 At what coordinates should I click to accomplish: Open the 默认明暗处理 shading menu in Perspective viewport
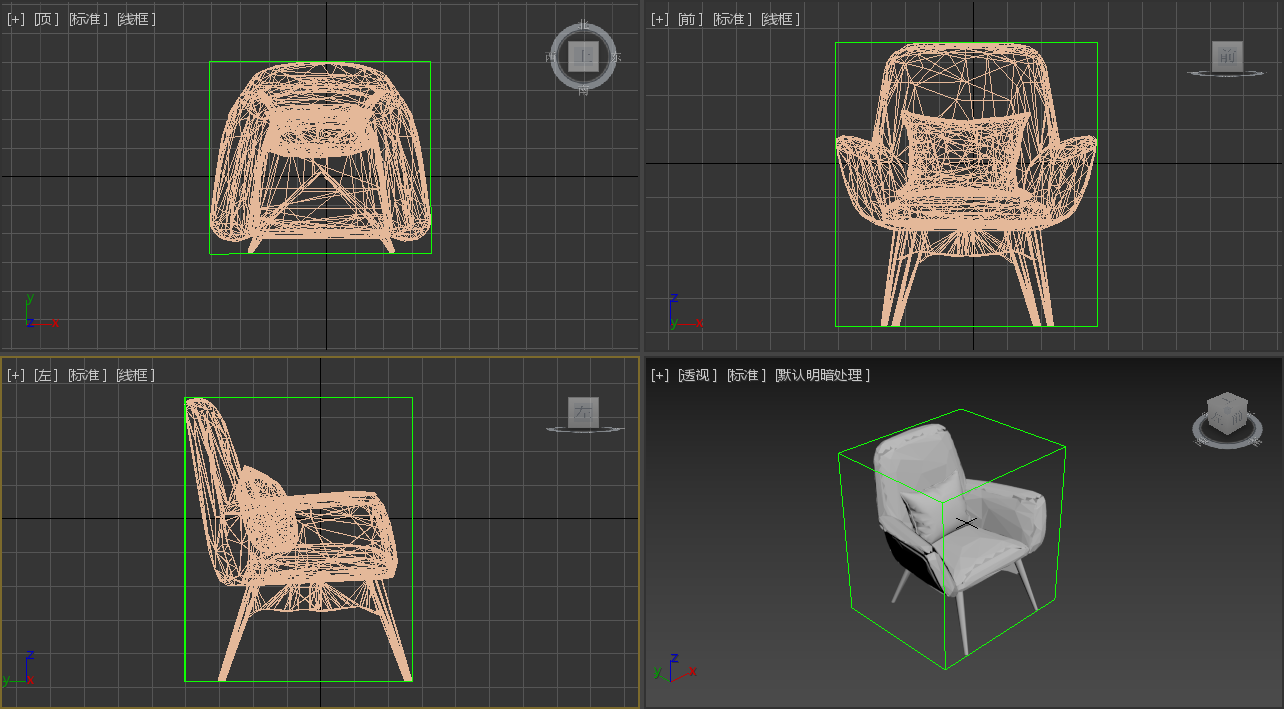[822, 375]
